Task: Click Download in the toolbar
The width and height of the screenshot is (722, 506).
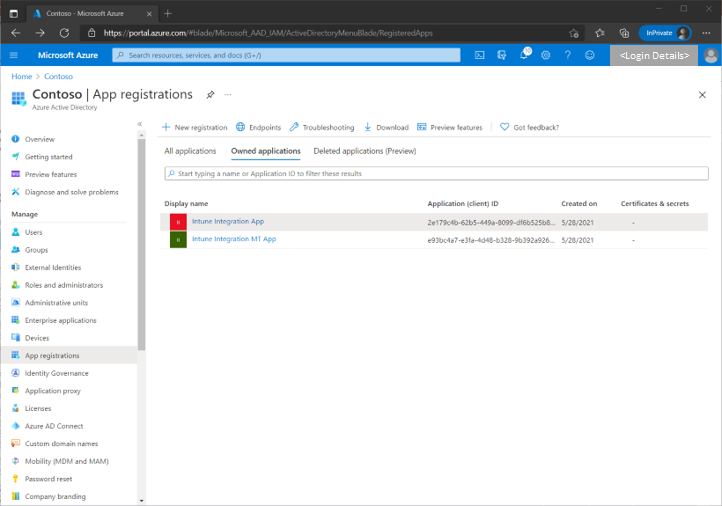Action: tap(386, 128)
